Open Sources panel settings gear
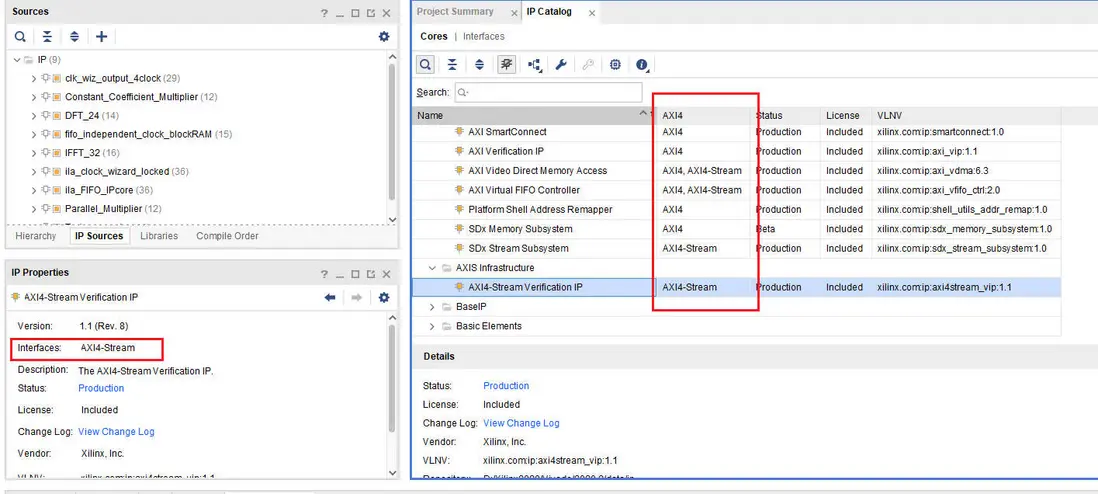The image size is (1098, 494). click(384, 37)
